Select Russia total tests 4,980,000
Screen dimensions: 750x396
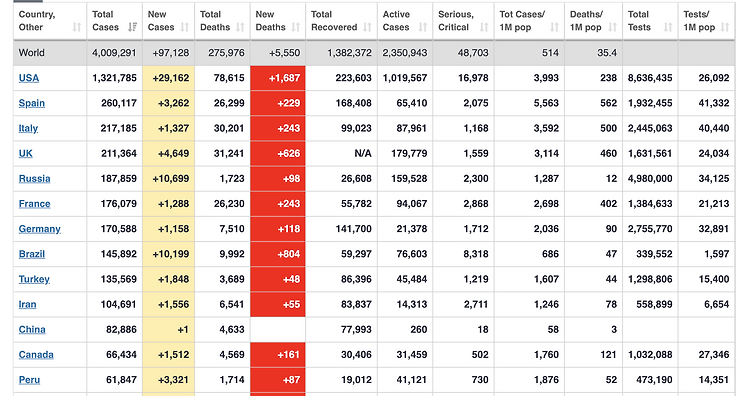click(x=650, y=179)
